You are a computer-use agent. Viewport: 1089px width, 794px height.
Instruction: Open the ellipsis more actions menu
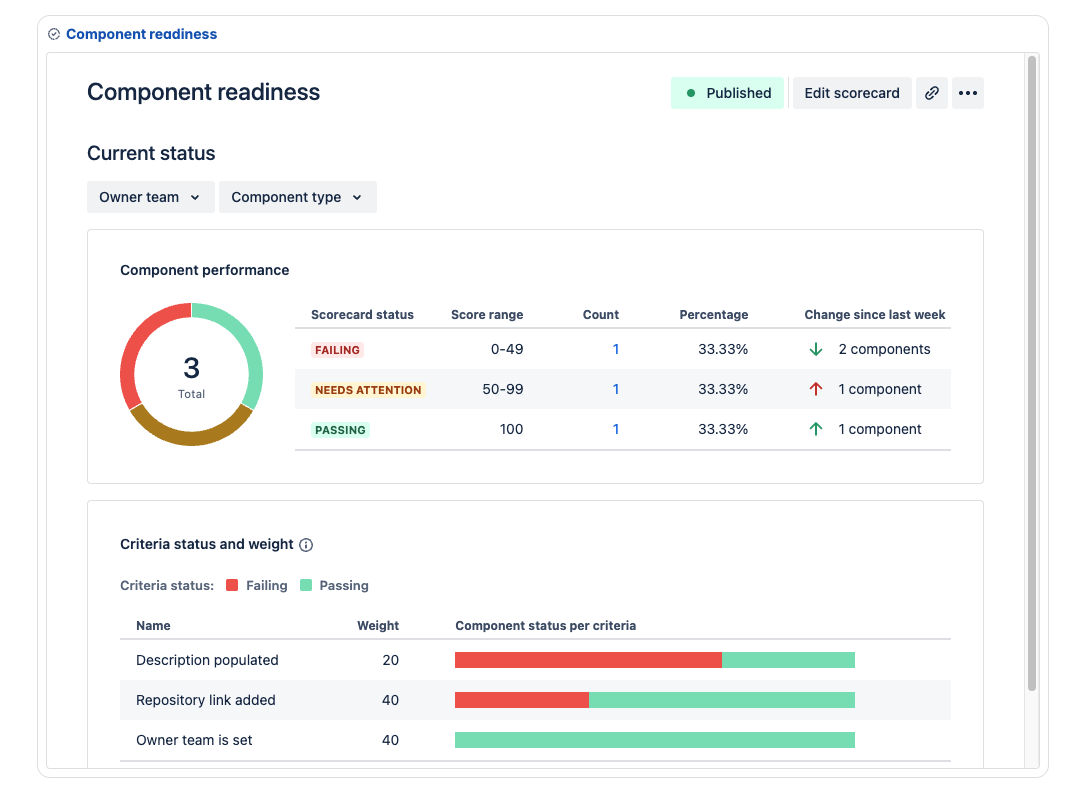(x=967, y=92)
